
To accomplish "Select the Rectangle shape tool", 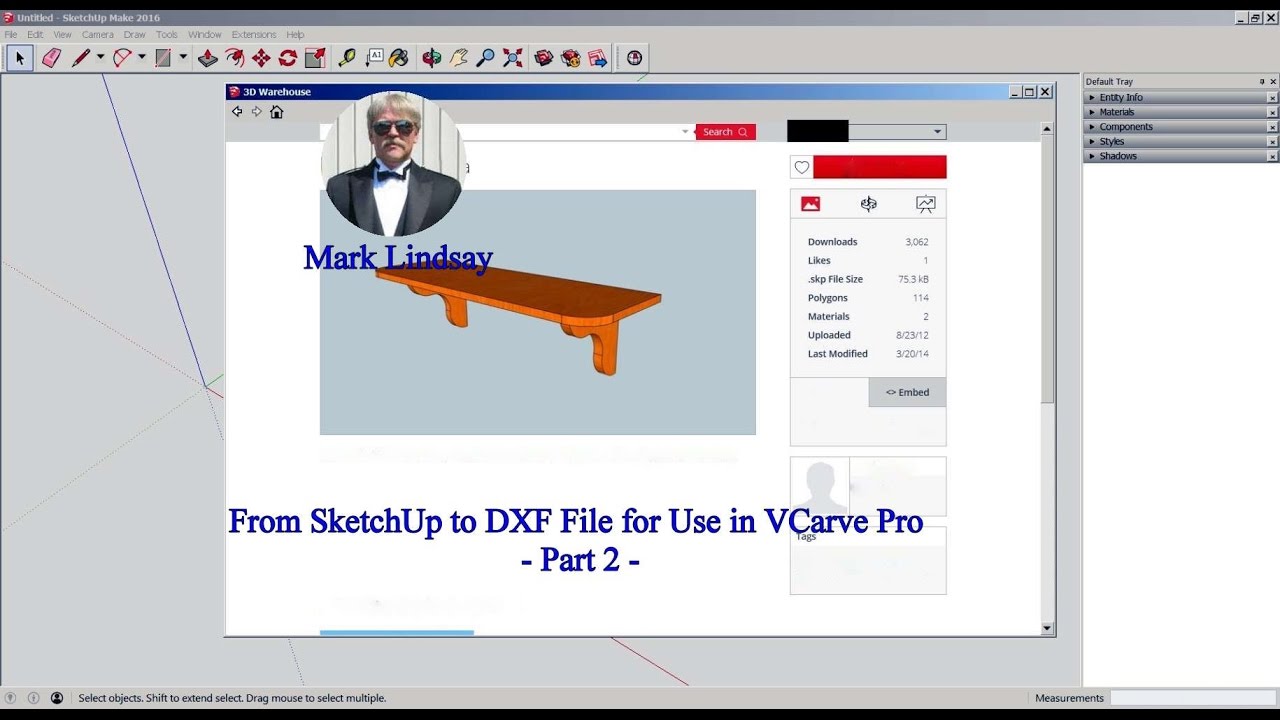I will pos(163,58).
